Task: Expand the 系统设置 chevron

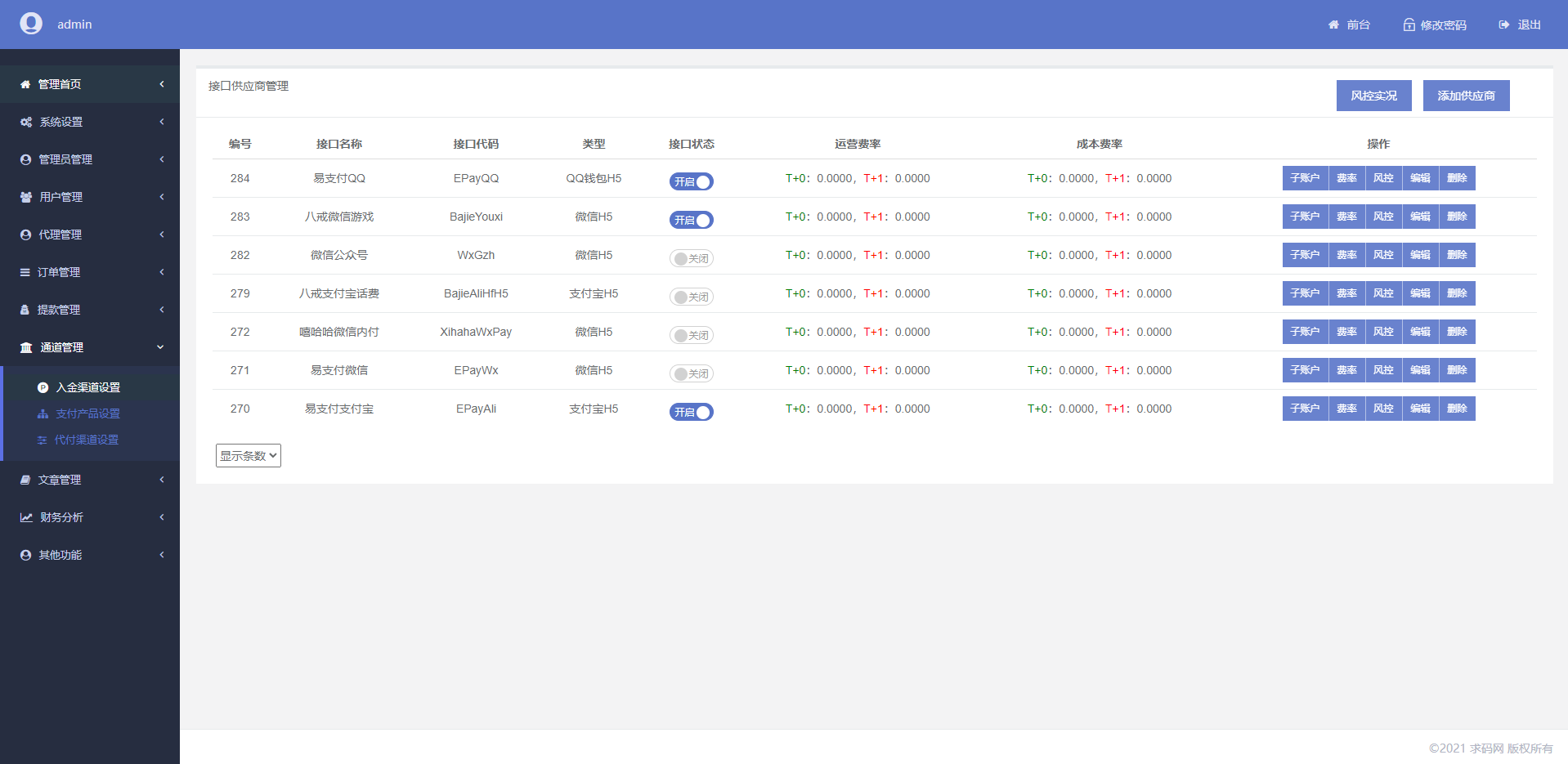Action: (162, 122)
